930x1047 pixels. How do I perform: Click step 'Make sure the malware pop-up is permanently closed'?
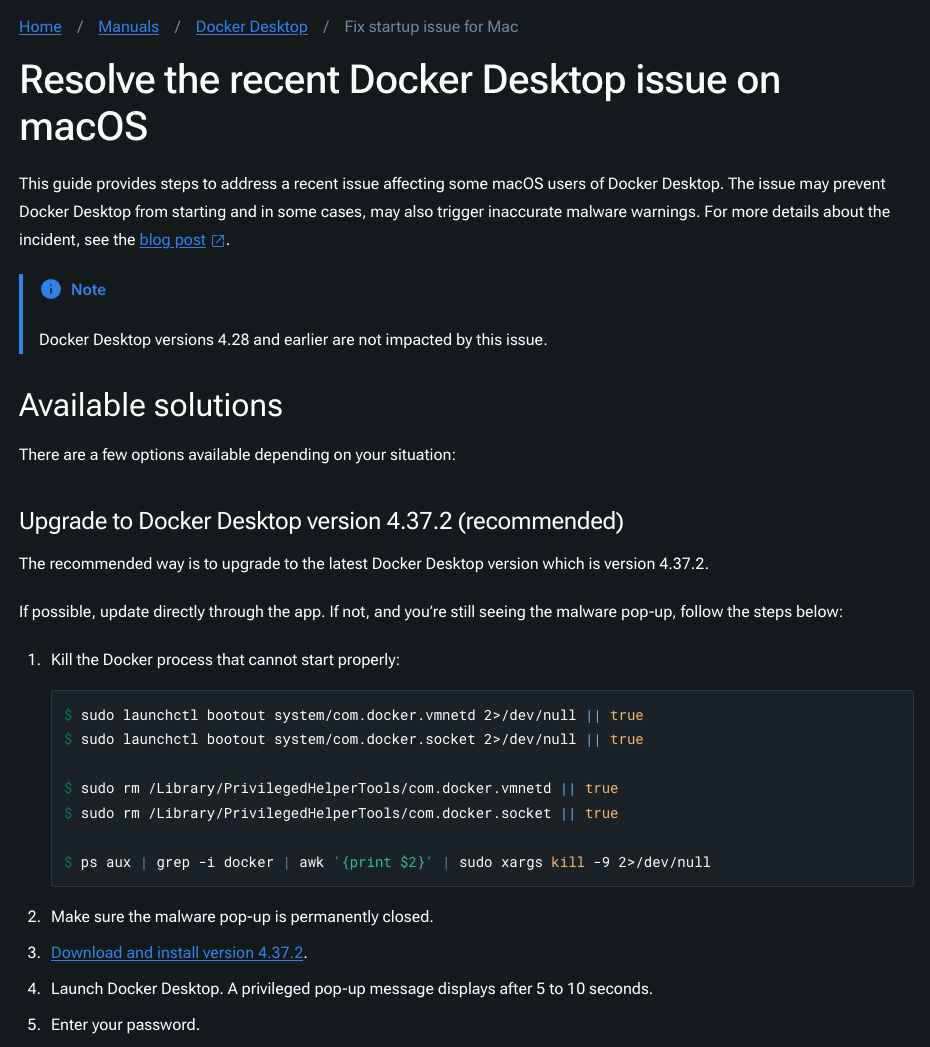click(x=242, y=917)
